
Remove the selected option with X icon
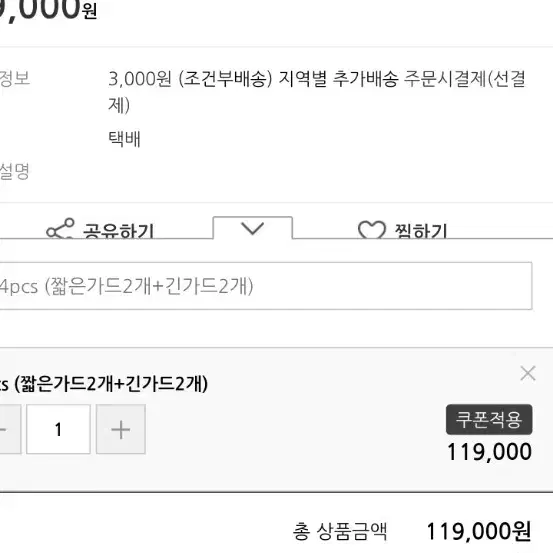528,373
